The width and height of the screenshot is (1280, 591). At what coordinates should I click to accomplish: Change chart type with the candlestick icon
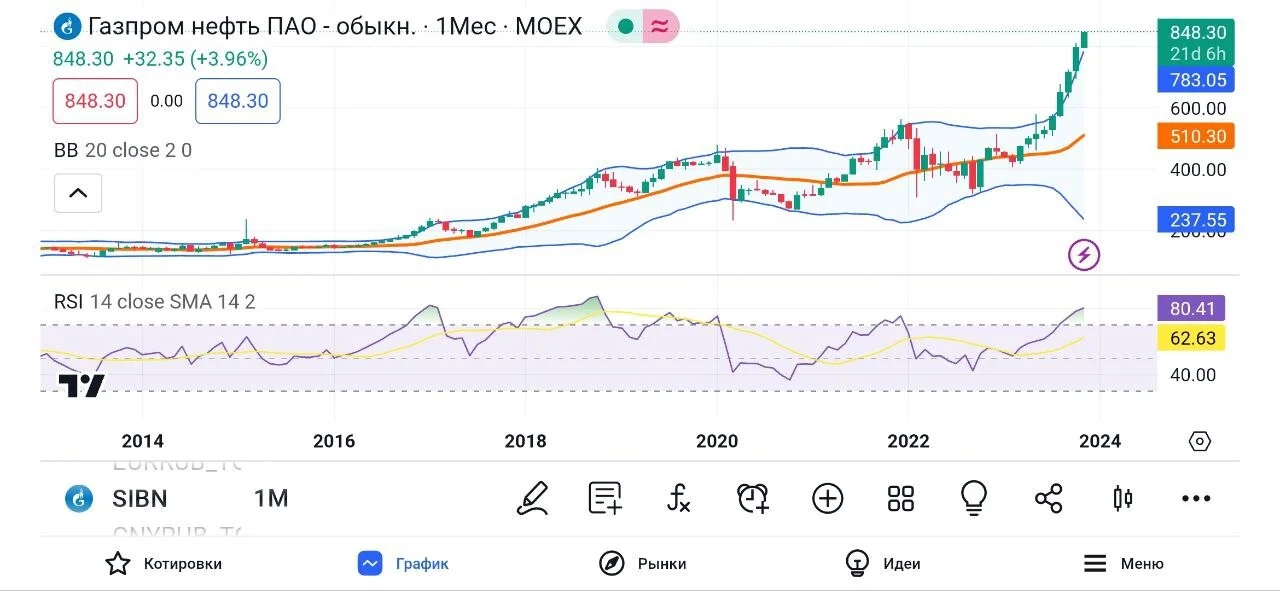click(1122, 498)
